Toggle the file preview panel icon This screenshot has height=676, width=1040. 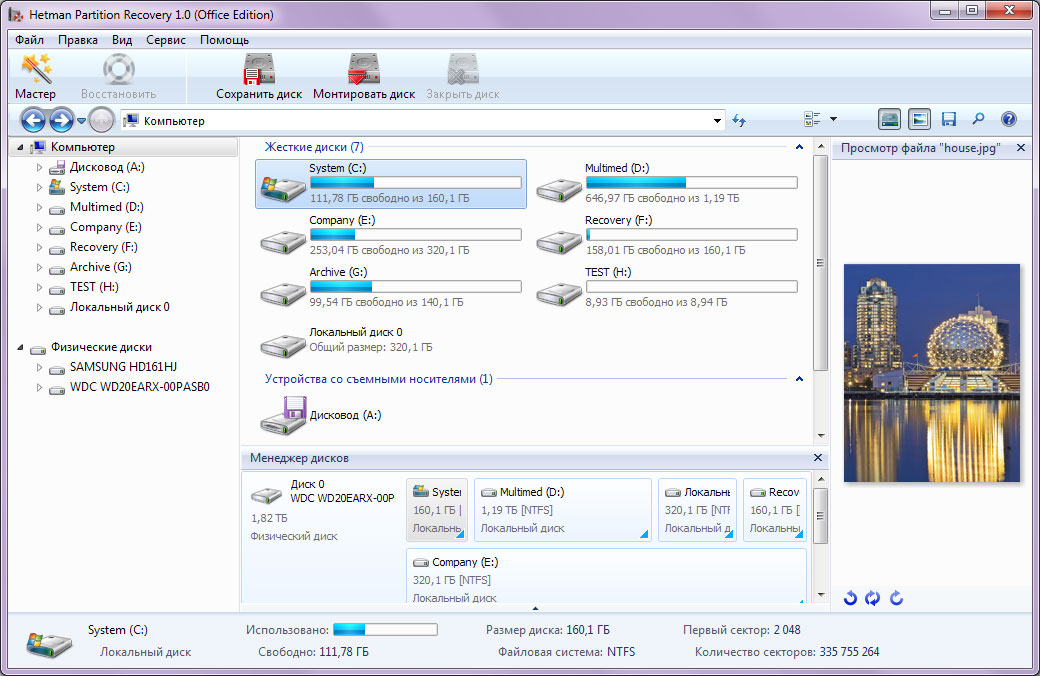(919, 119)
